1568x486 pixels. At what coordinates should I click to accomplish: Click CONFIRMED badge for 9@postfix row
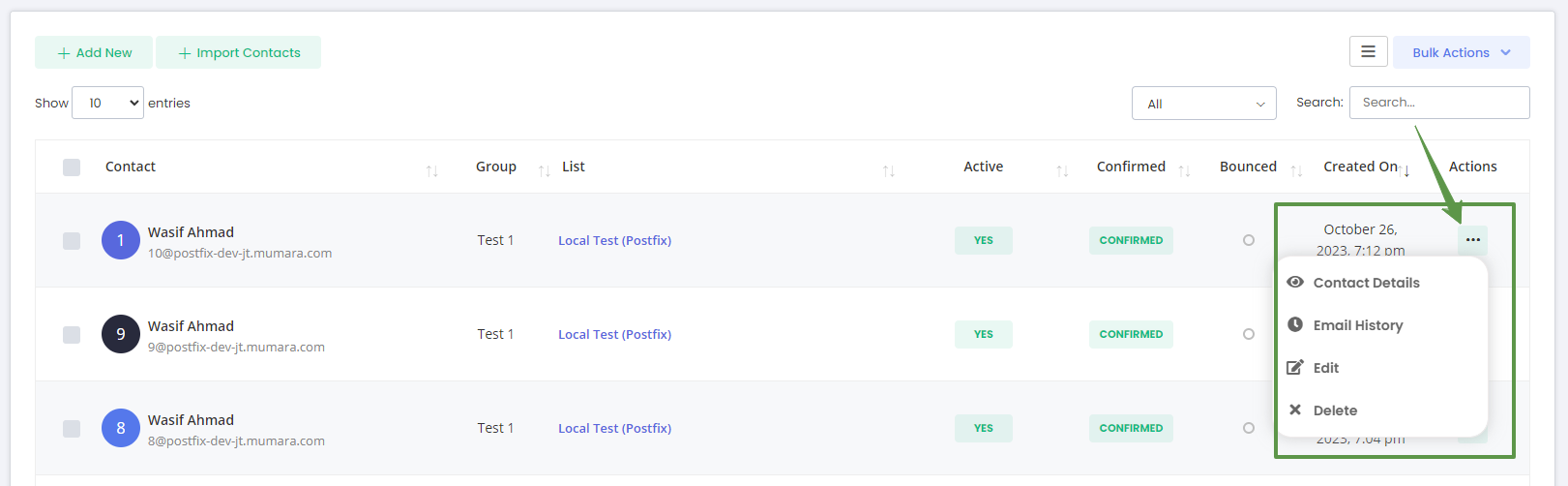pyautogui.click(x=1131, y=334)
